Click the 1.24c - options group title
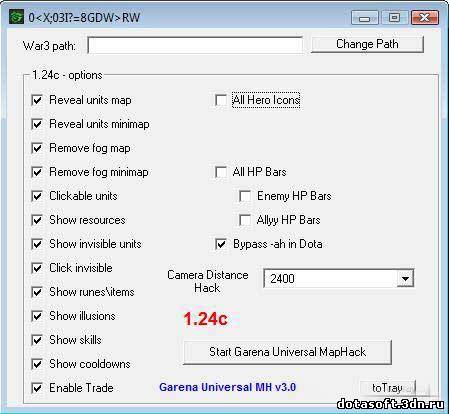The width and height of the screenshot is (449, 414). tap(67, 75)
